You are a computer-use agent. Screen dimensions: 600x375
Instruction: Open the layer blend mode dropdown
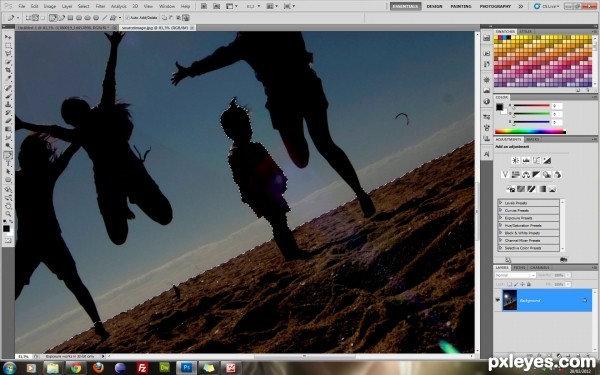[515, 276]
